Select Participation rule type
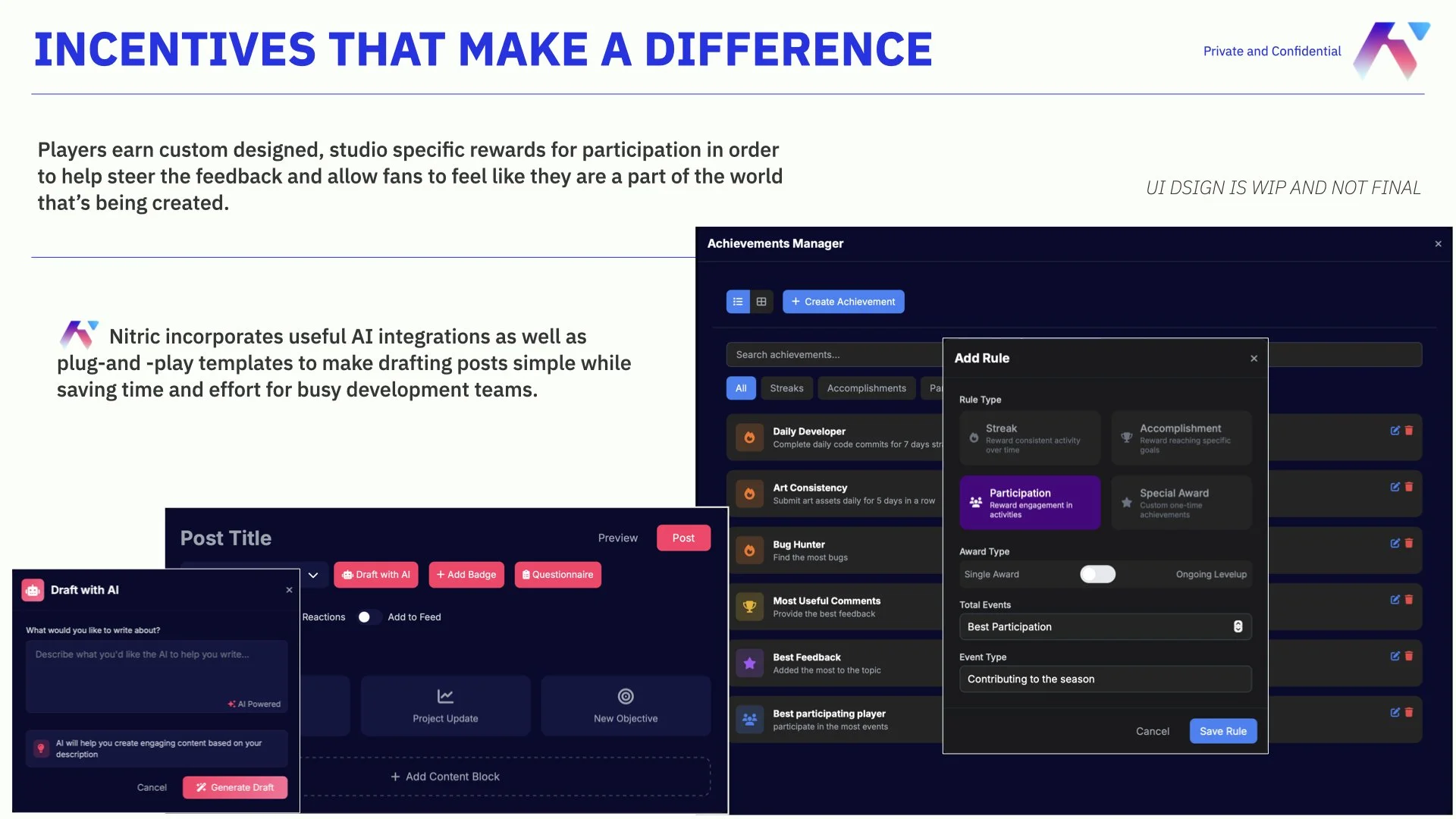This screenshot has width=1456, height=819. (1029, 503)
